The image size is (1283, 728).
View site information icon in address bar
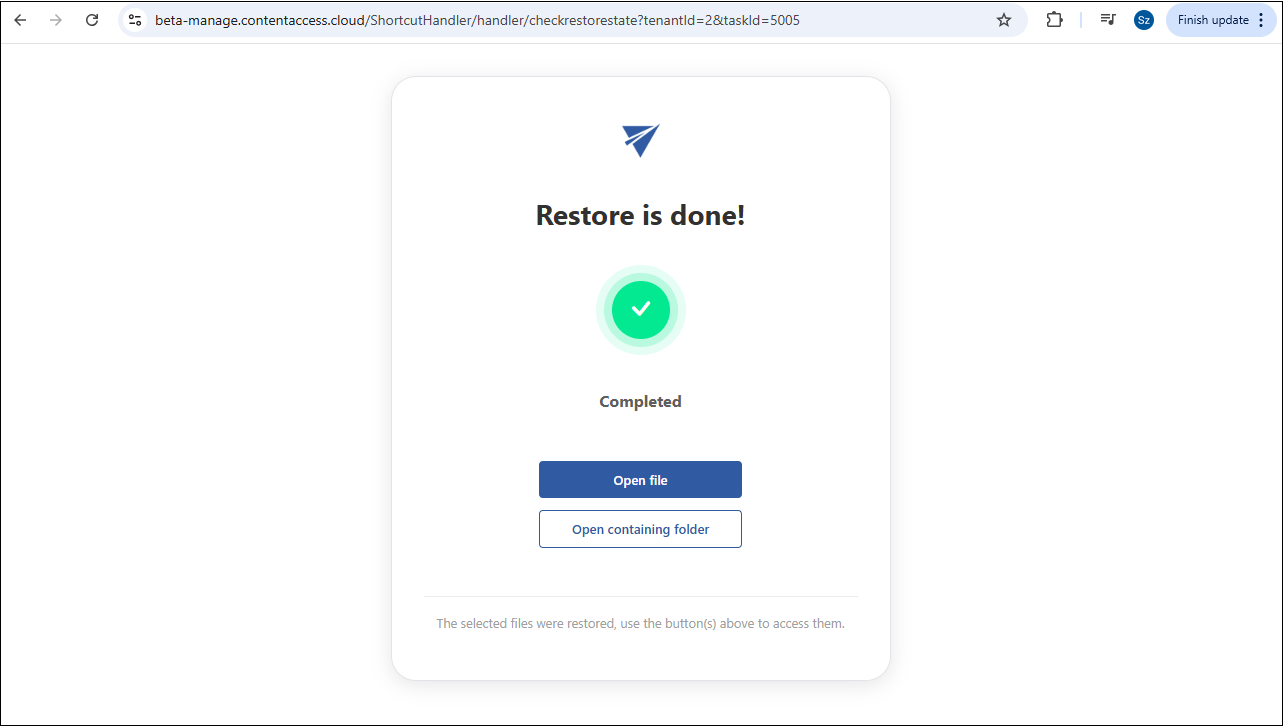[x=135, y=20]
